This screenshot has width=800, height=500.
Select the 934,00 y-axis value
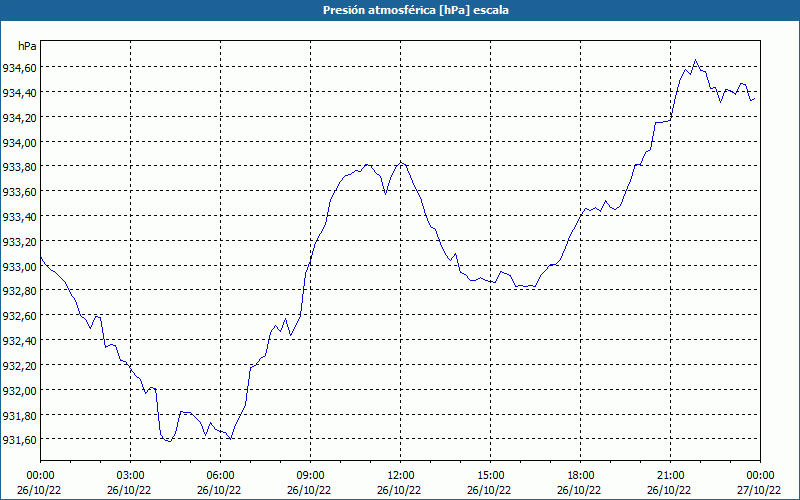19,142
